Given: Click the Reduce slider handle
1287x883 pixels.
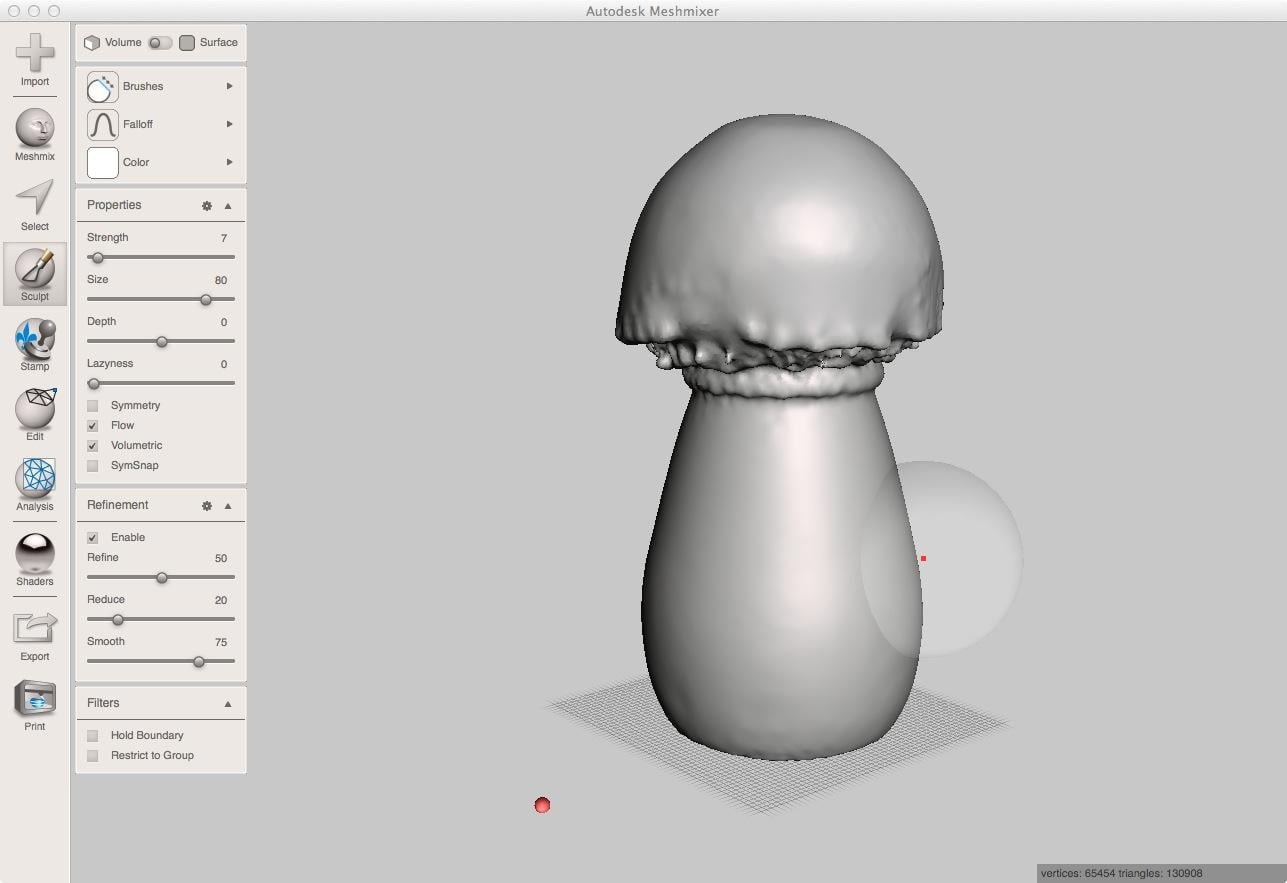Looking at the screenshot, I should tap(117, 620).
